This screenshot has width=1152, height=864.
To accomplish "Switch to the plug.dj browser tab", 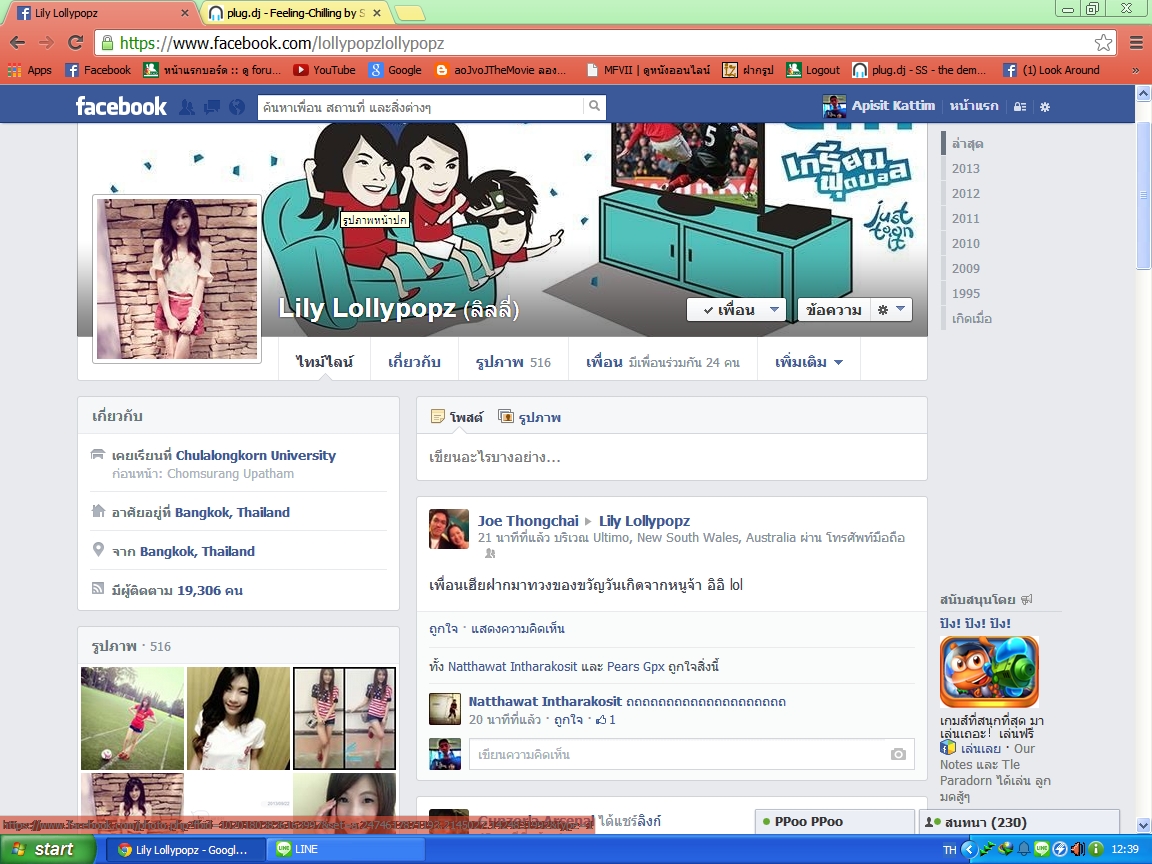I will coord(295,13).
